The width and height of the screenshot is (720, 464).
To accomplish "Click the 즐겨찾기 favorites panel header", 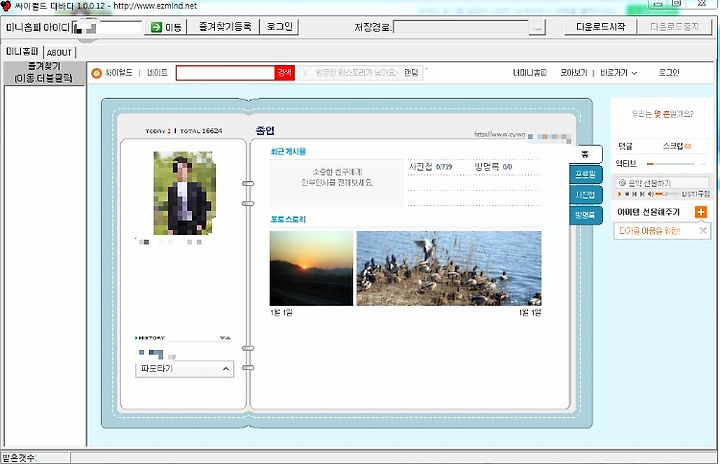I will pyautogui.click(x=44, y=73).
